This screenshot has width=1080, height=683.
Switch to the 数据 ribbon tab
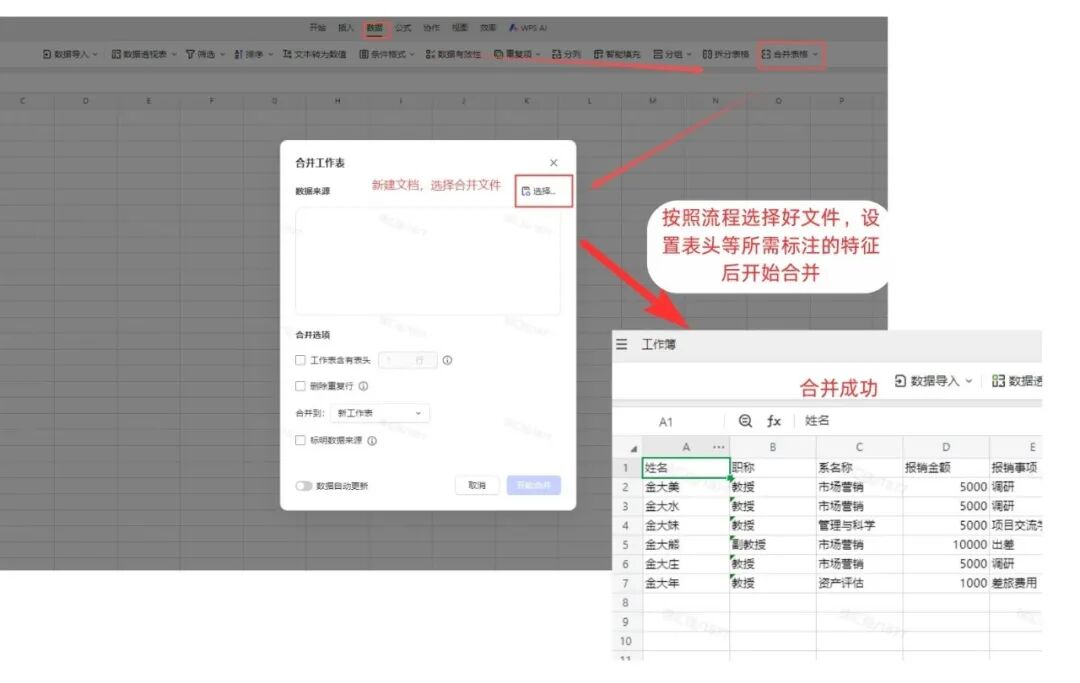375,28
